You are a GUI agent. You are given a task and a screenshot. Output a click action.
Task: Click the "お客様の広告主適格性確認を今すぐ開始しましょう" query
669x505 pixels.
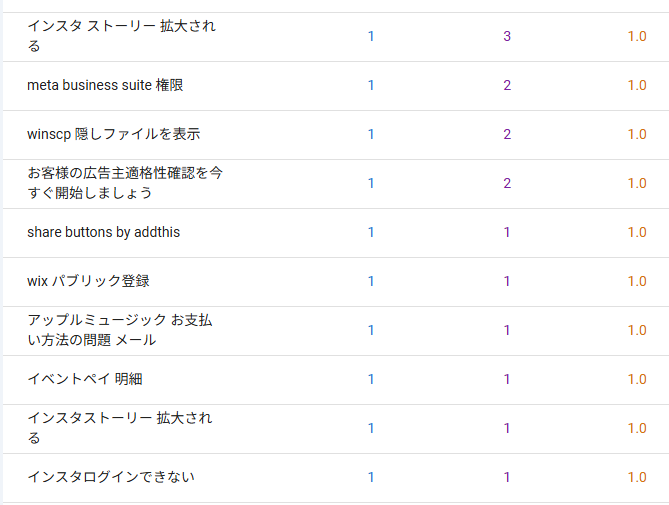pos(125,183)
